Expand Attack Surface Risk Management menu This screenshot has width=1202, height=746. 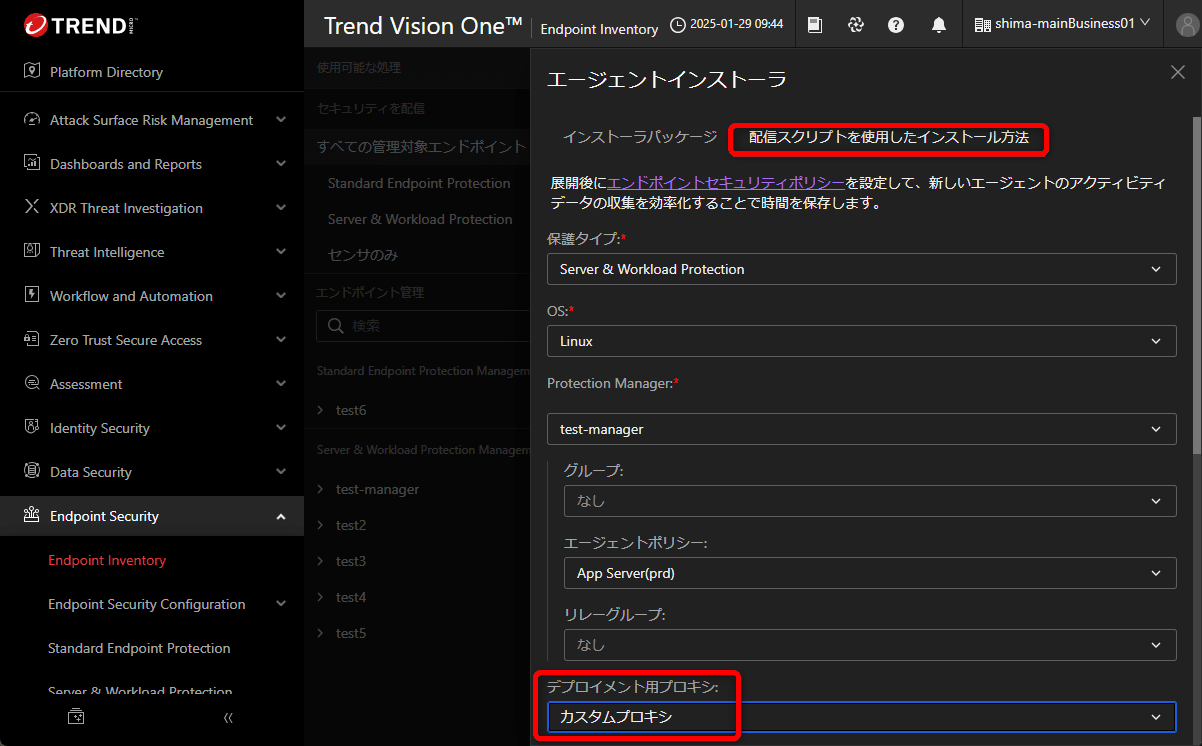281,120
